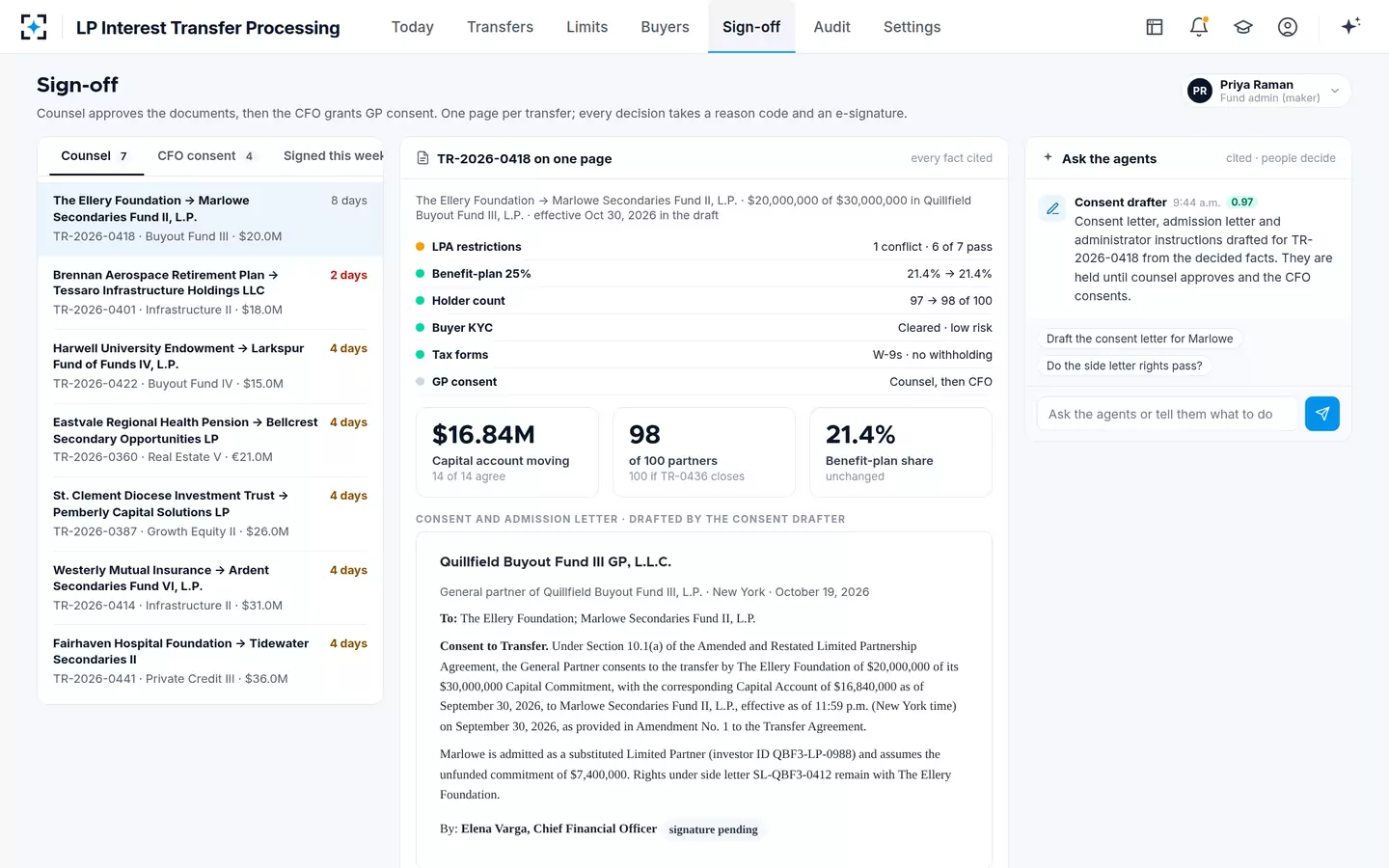Open notifications bell
Screen dimensions: 1389x868
click(x=1199, y=27)
